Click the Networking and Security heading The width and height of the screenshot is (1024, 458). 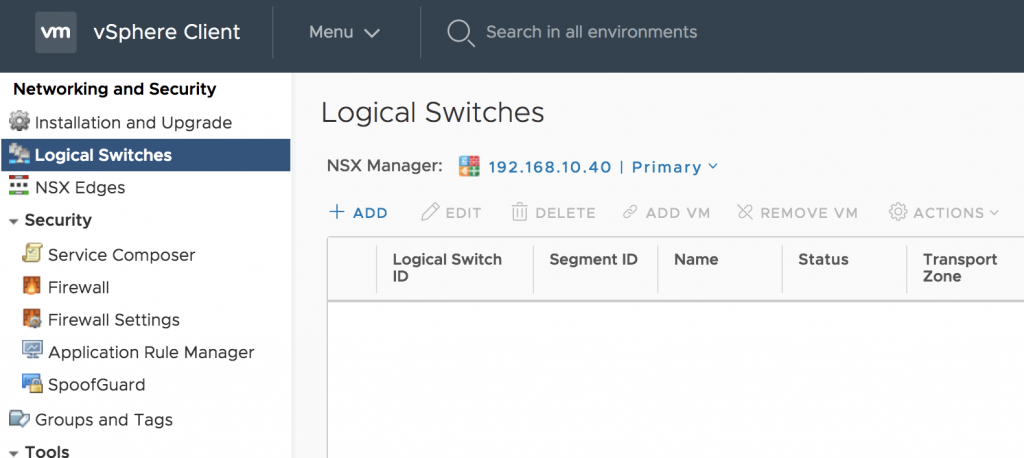[x=115, y=89]
